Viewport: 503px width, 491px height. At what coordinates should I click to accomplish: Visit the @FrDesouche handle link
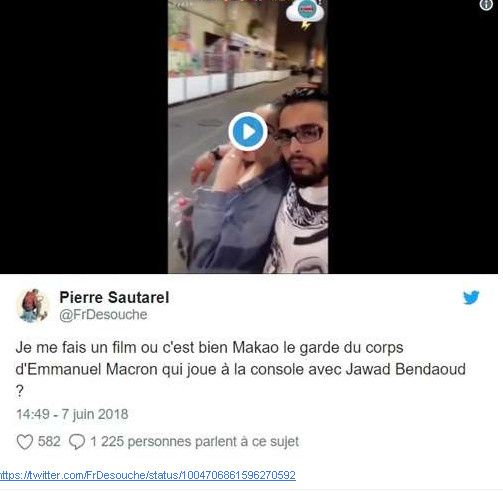coord(103,315)
